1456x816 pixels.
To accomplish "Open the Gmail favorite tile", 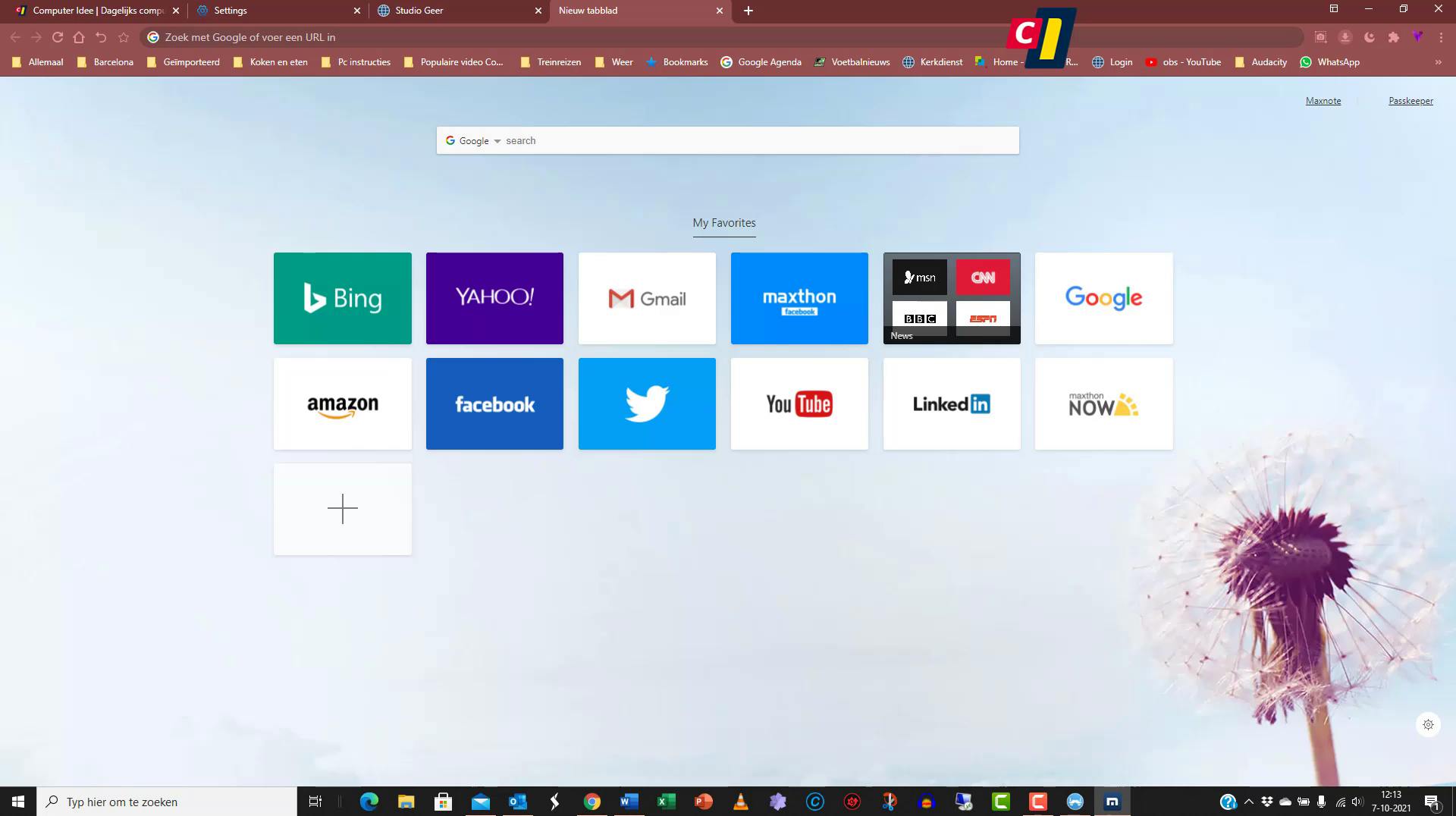I will [647, 298].
